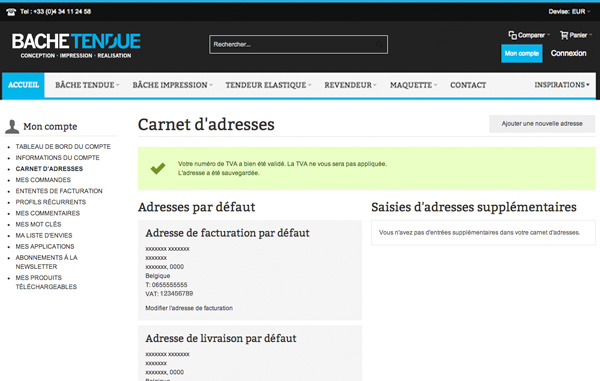The height and width of the screenshot is (381, 600).
Task: Click 'Saisies d'adresses supplémentaires' heading
Action: click(x=474, y=207)
